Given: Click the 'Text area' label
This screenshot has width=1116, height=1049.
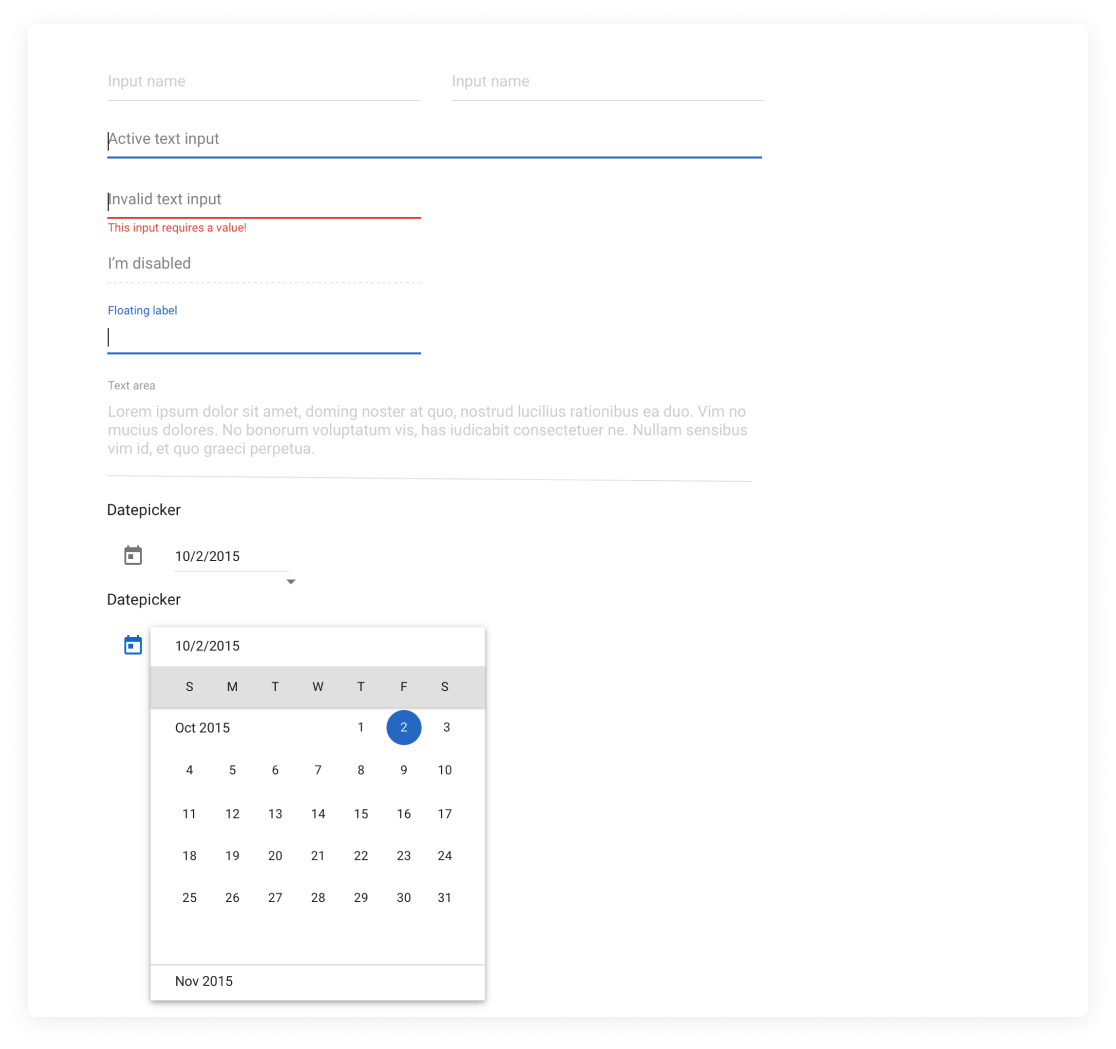Looking at the screenshot, I should coord(132,386).
